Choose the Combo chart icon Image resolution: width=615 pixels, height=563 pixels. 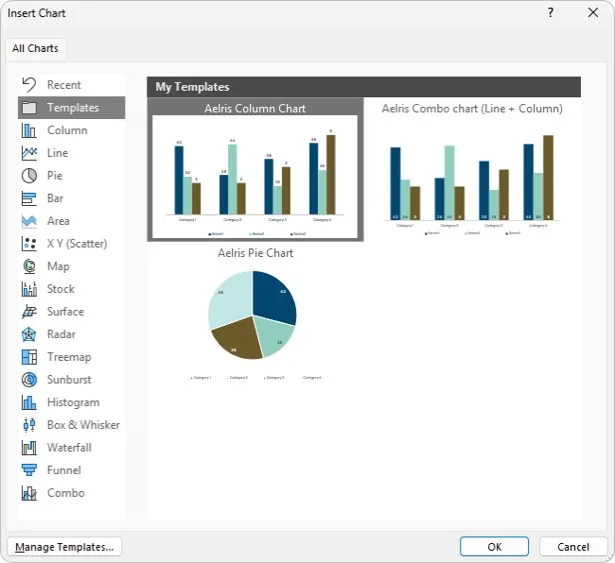29,493
